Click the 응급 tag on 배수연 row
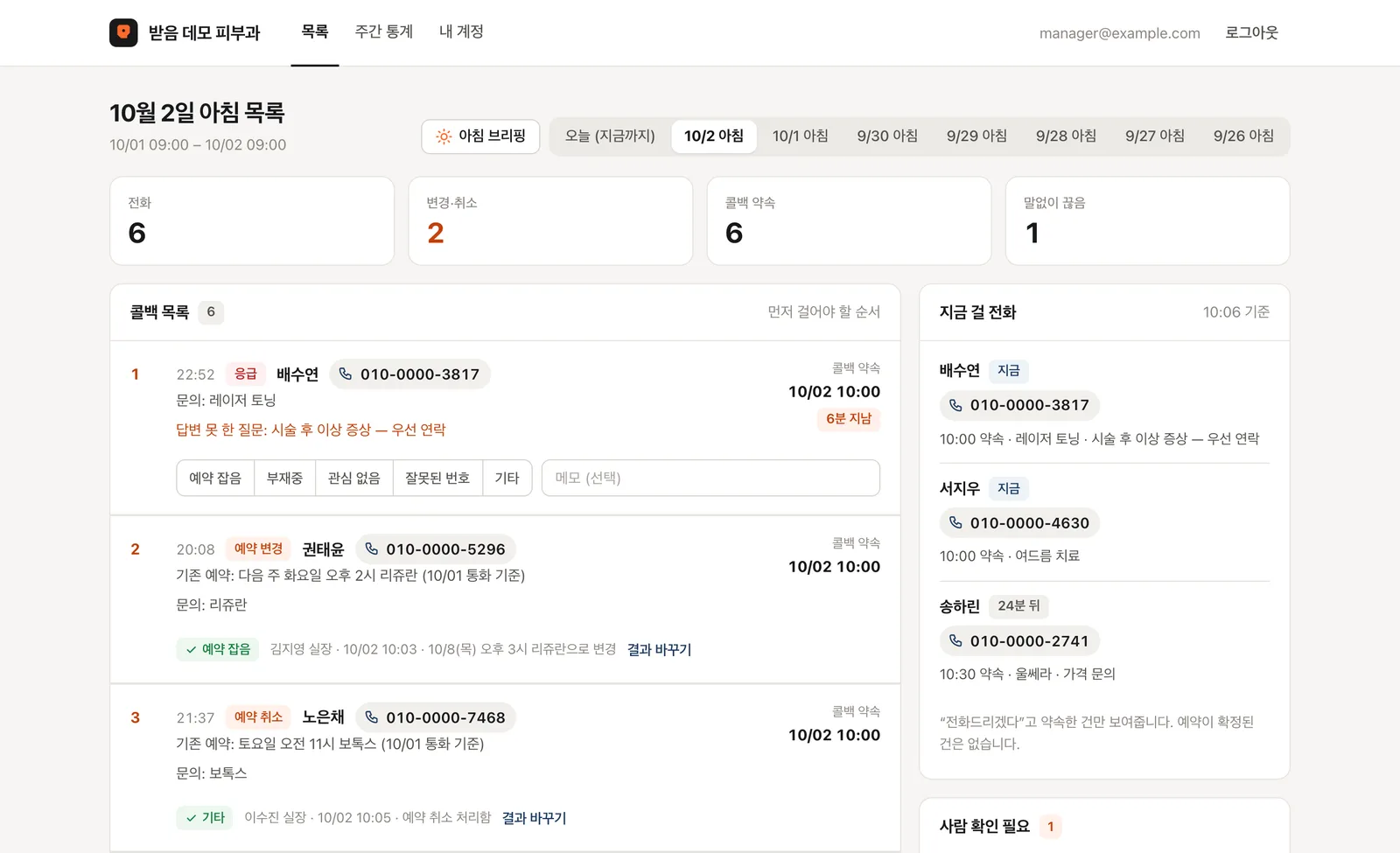Image resolution: width=1400 pixels, height=853 pixels. click(x=246, y=374)
